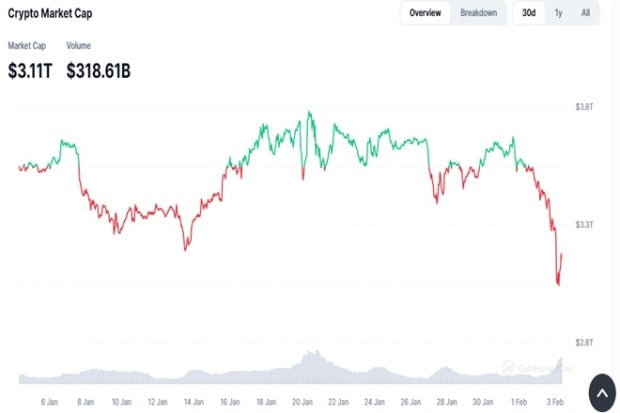Screen dimensions: 620x413
Task: Click the 3 Feb date label
Action: tap(554, 401)
